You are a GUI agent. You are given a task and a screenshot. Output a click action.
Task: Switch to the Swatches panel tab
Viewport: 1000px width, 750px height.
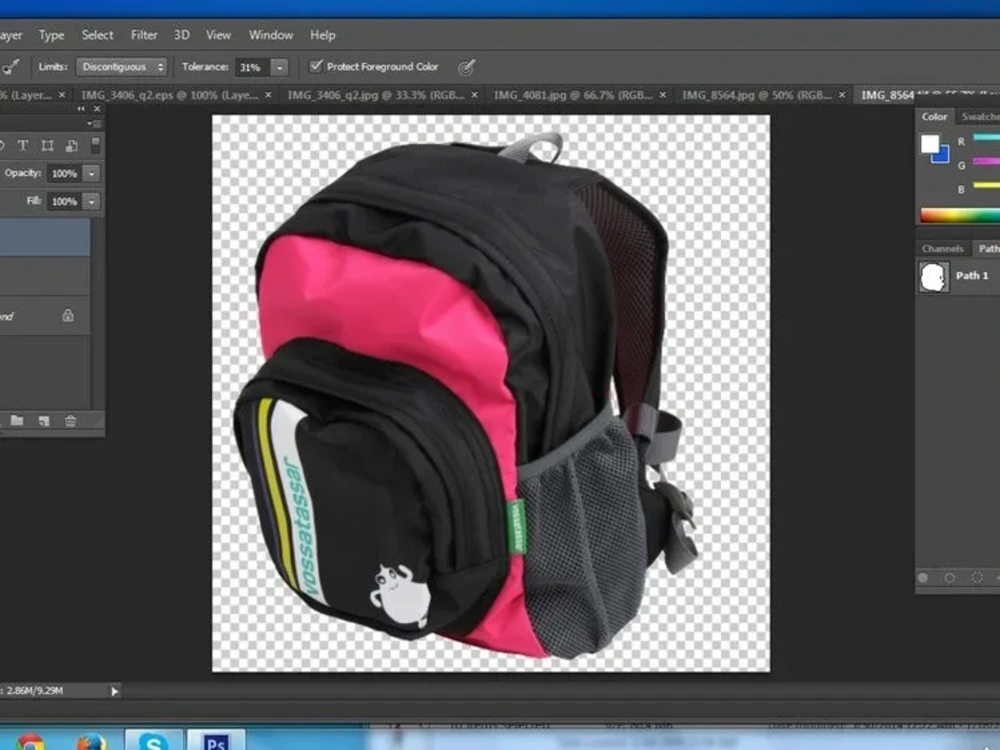click(x=980, y=116)
